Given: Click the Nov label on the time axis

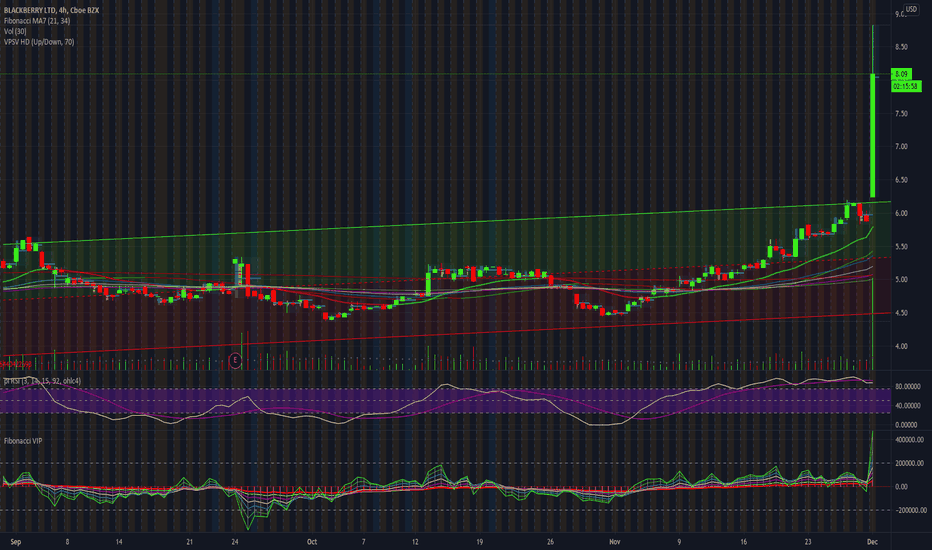Looking at the screenshot, I should tap(615, 542).
